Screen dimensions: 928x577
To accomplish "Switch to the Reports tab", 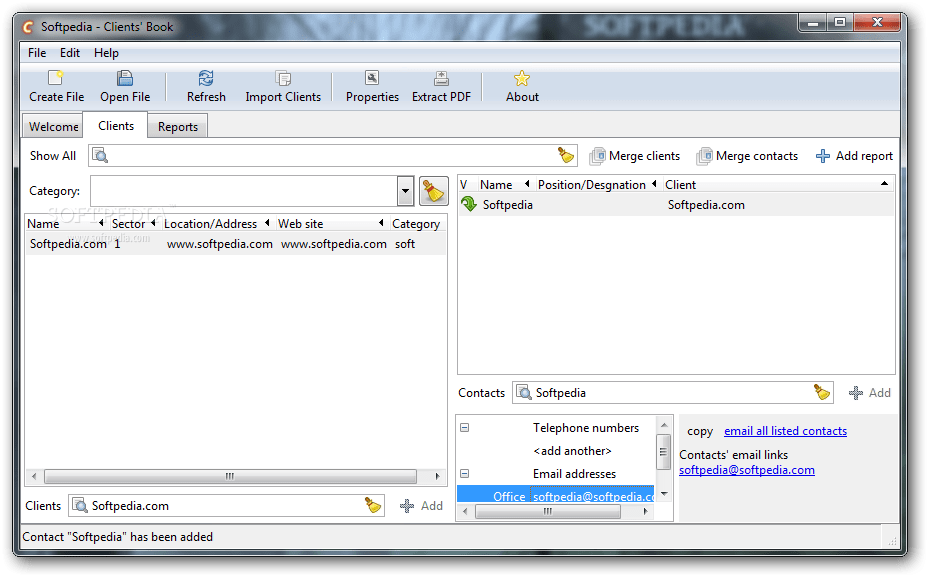I will [178, 127].
